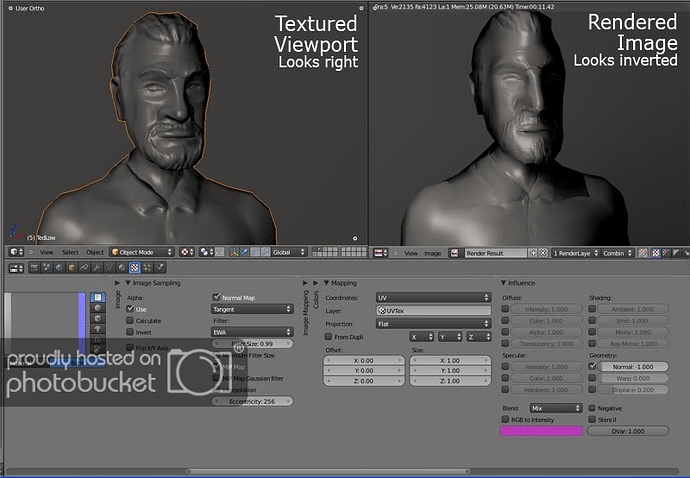Open the Mix blend mode dropdown
690x478 pixels.
click(x=556, y=408)
